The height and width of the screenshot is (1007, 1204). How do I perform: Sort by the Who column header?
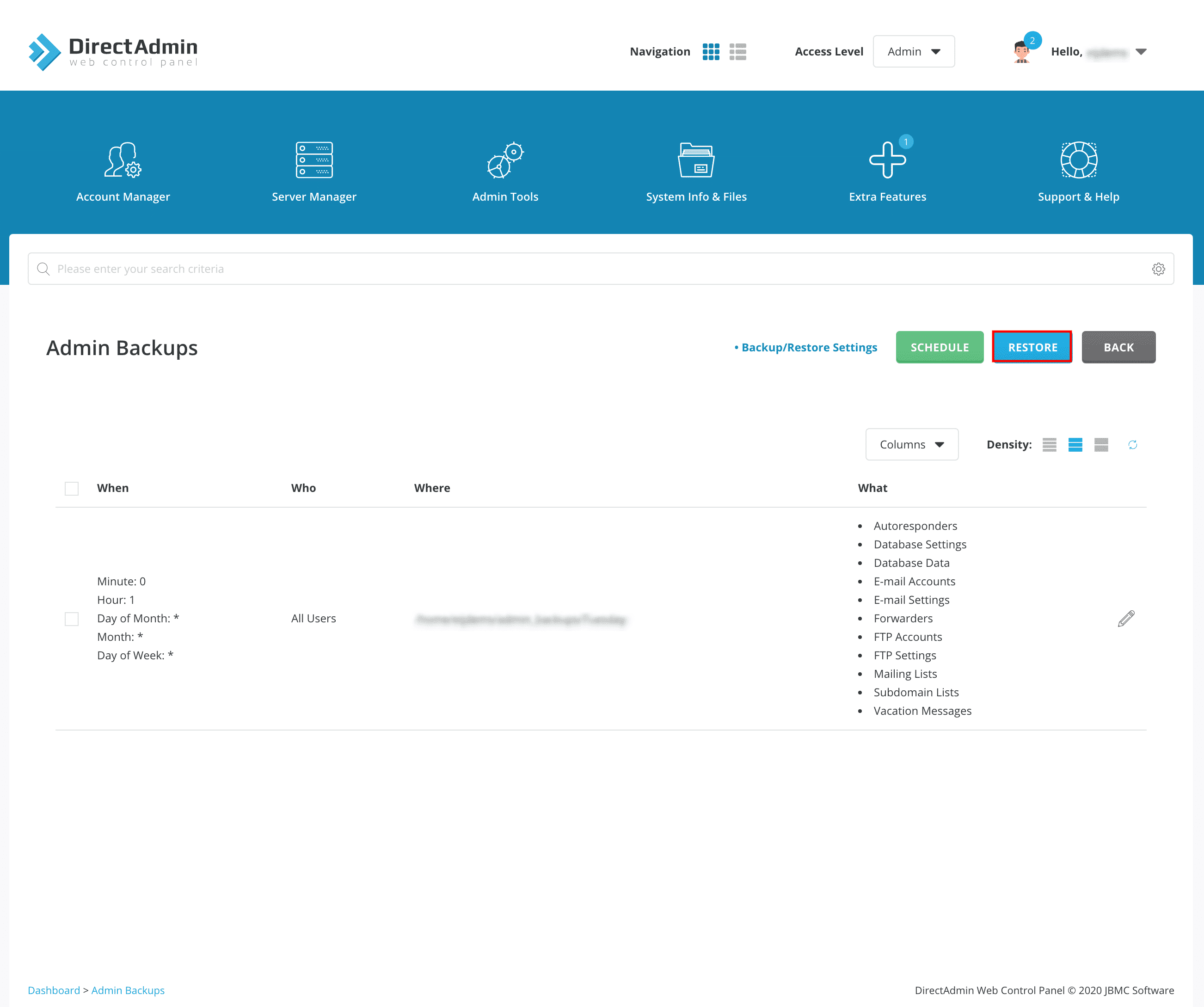point(303,488)
